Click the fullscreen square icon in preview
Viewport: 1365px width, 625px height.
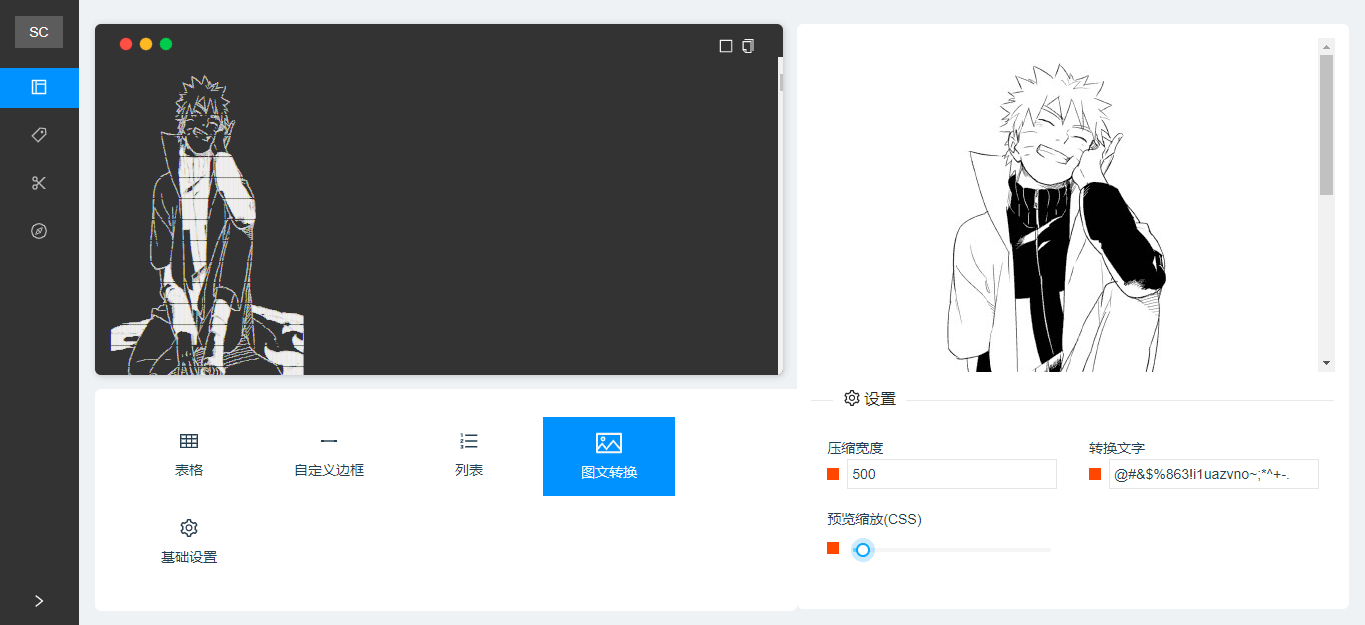[x=726, y=46]
